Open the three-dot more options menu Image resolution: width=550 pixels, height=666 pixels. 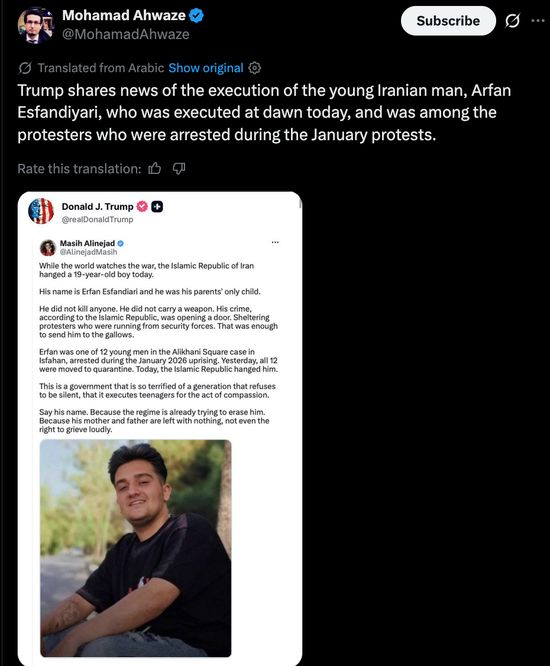click(x=538, y=20)
